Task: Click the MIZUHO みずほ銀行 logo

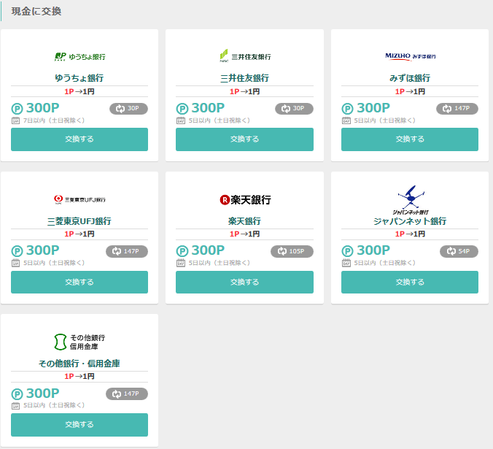Action: coord(410,56)
